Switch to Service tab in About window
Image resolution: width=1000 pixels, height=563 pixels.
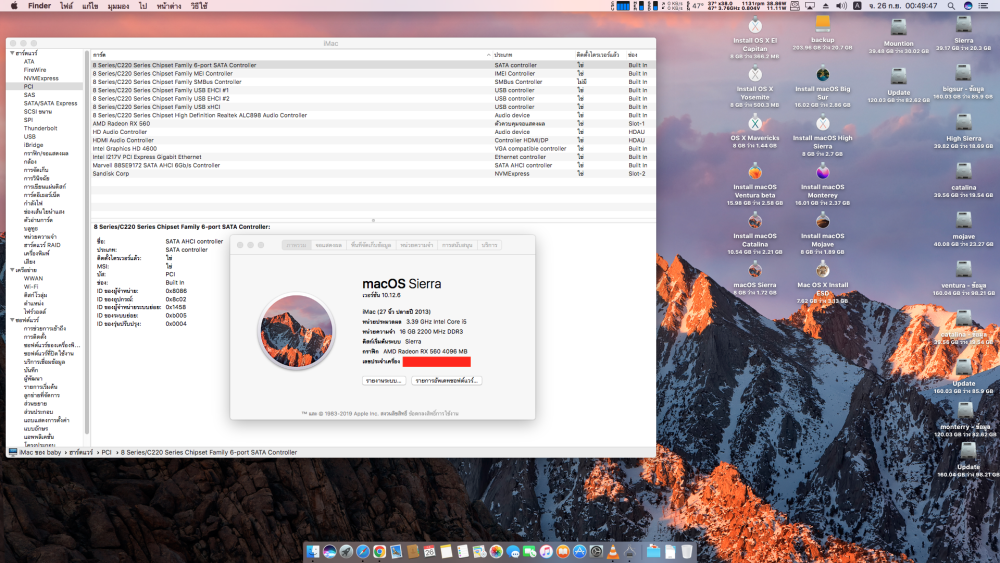[x=489, y=245]
